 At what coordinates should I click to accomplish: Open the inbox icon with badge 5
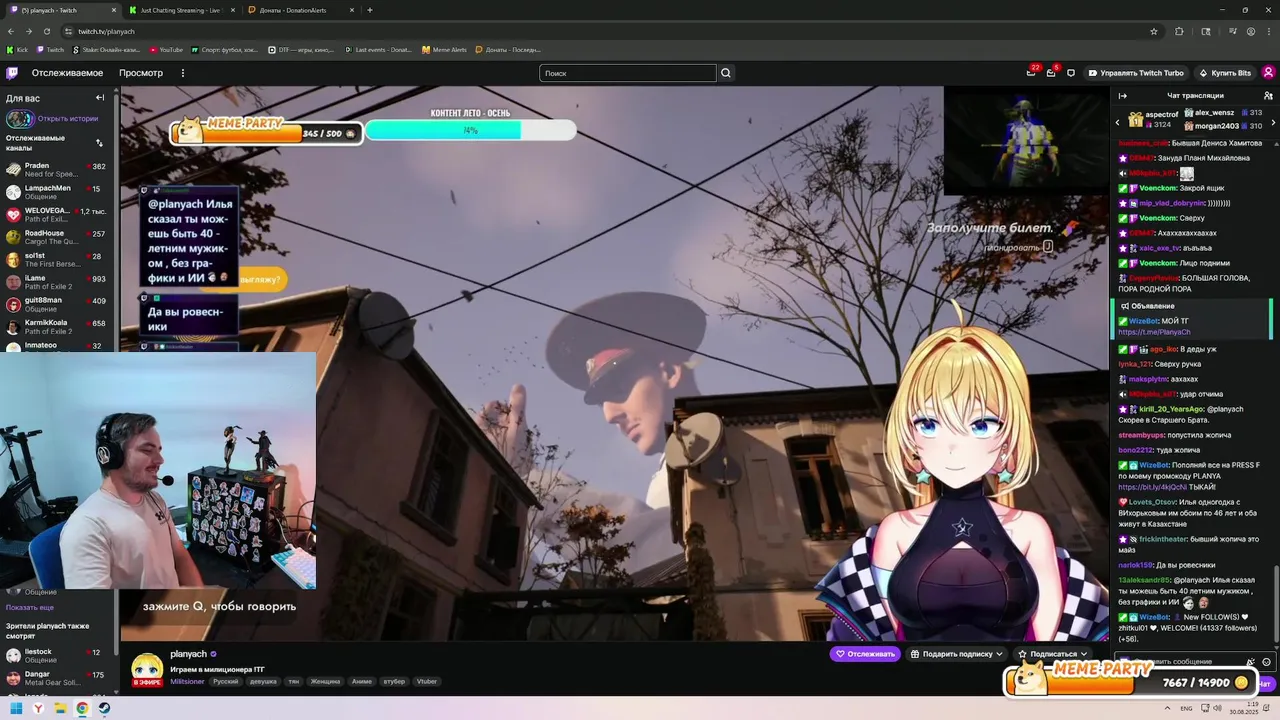(x=1051, y=73)
